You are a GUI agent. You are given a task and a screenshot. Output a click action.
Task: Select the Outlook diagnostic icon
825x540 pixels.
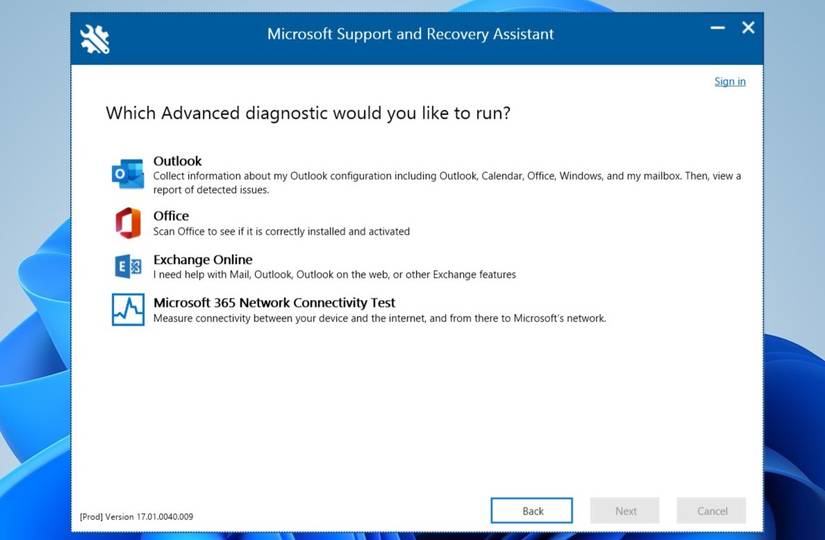(x=128, y=174)
